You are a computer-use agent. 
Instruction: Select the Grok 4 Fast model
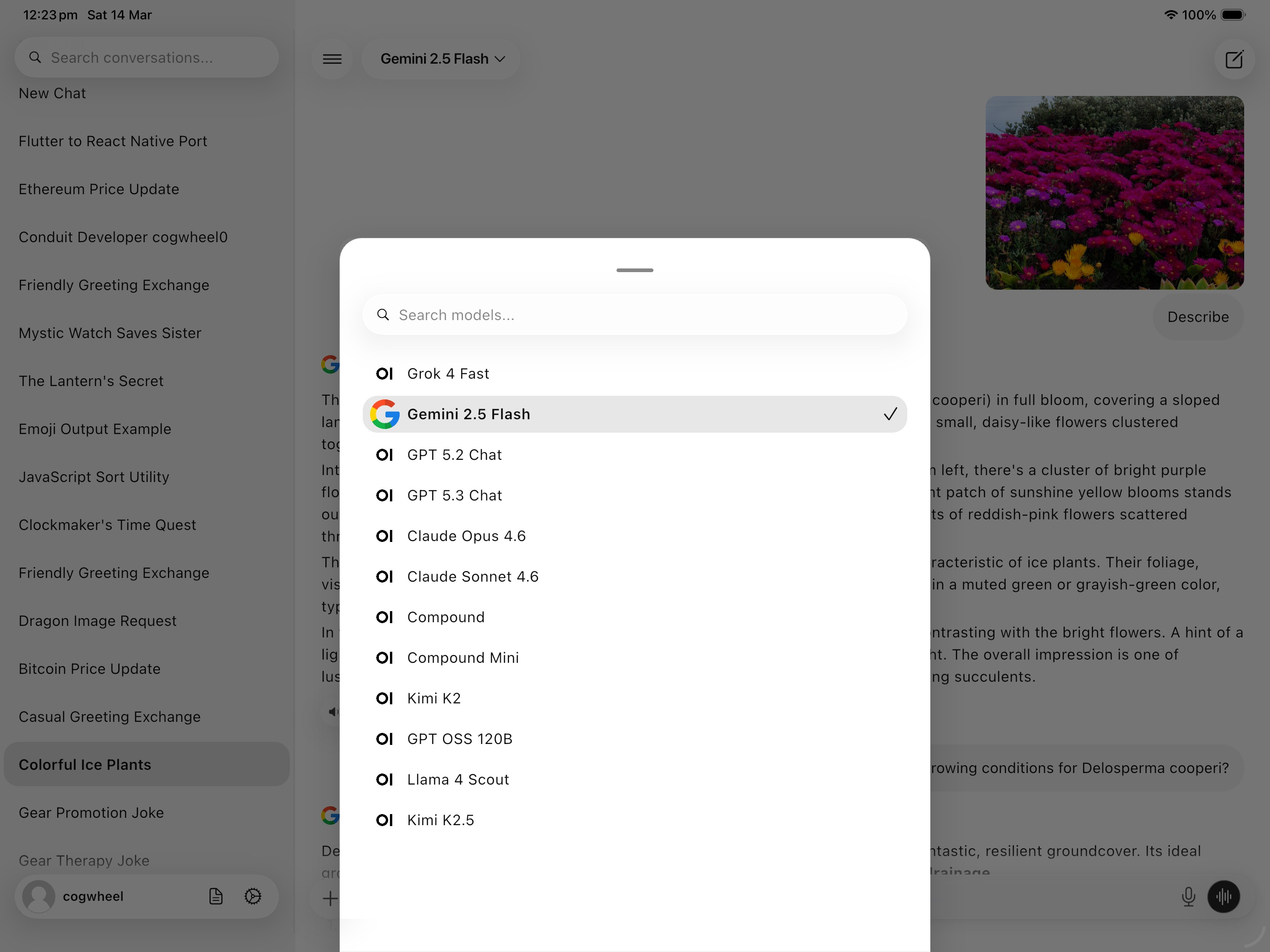pos(635,374)
